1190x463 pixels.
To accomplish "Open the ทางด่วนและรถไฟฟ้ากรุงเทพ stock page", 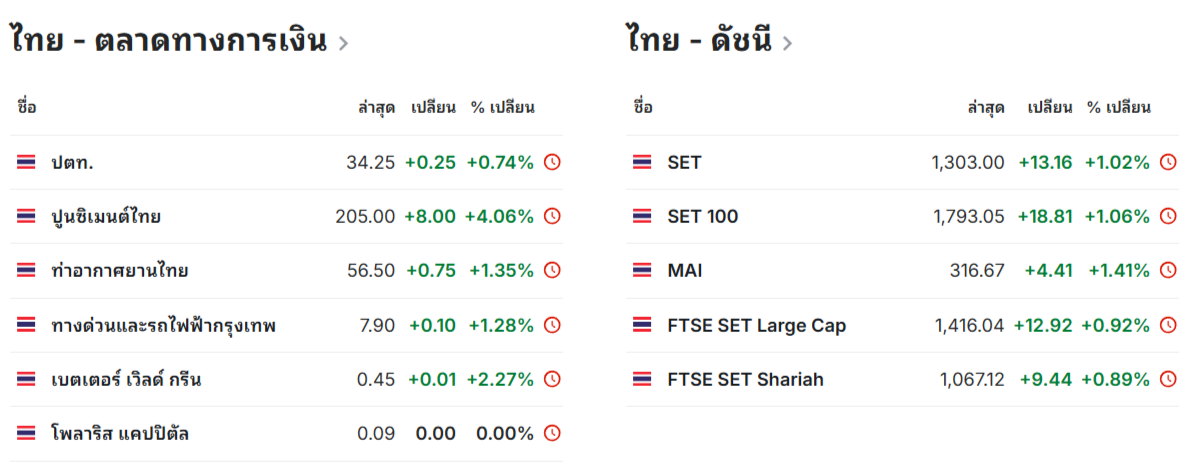I will click(163, 325).
